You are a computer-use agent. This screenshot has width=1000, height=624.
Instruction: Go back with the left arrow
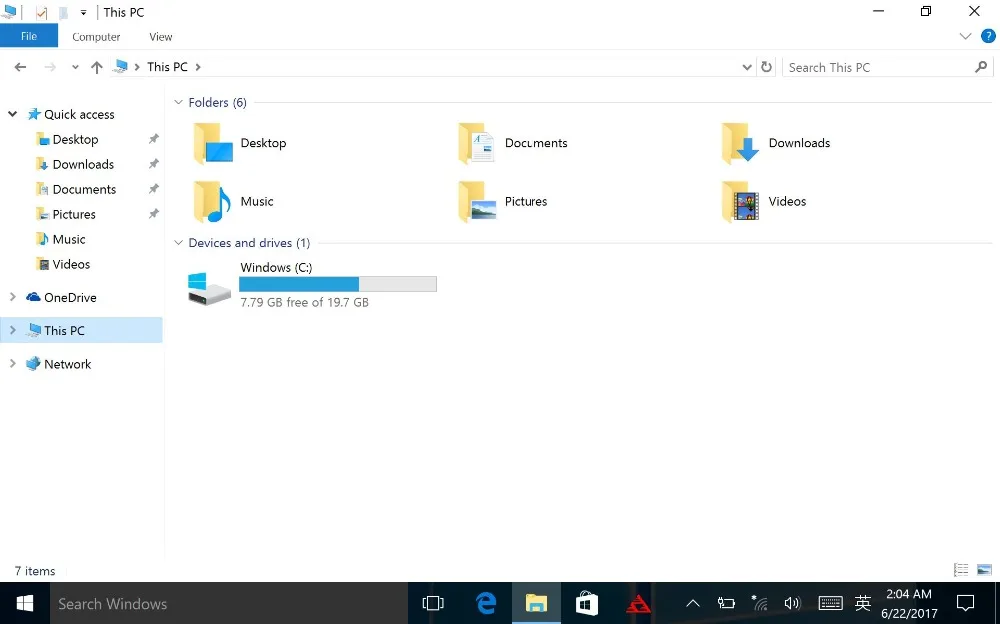tap(20, 67)
